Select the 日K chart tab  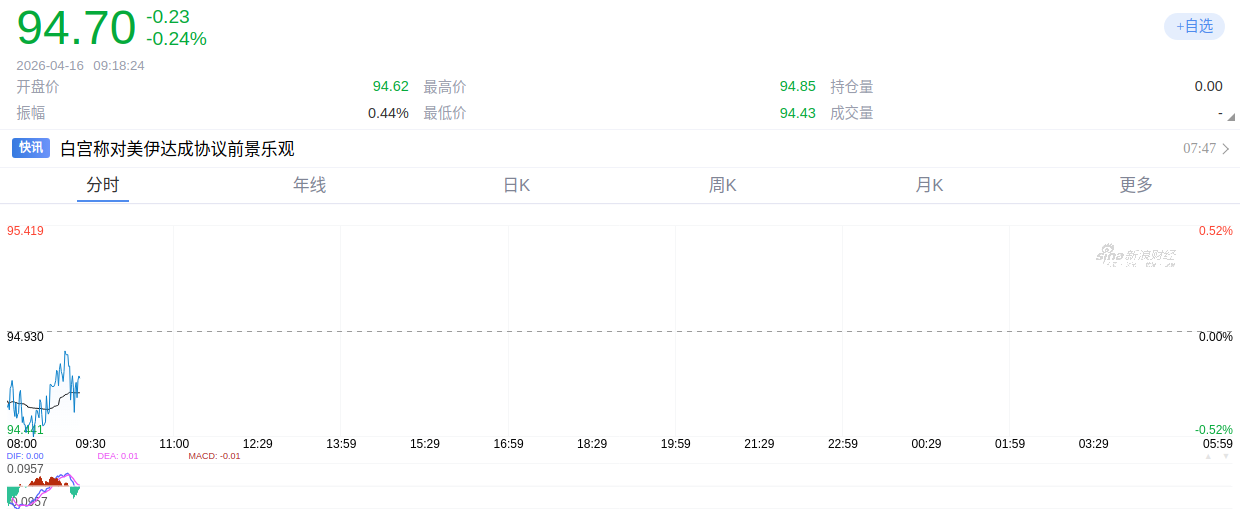tap(516, 185)
